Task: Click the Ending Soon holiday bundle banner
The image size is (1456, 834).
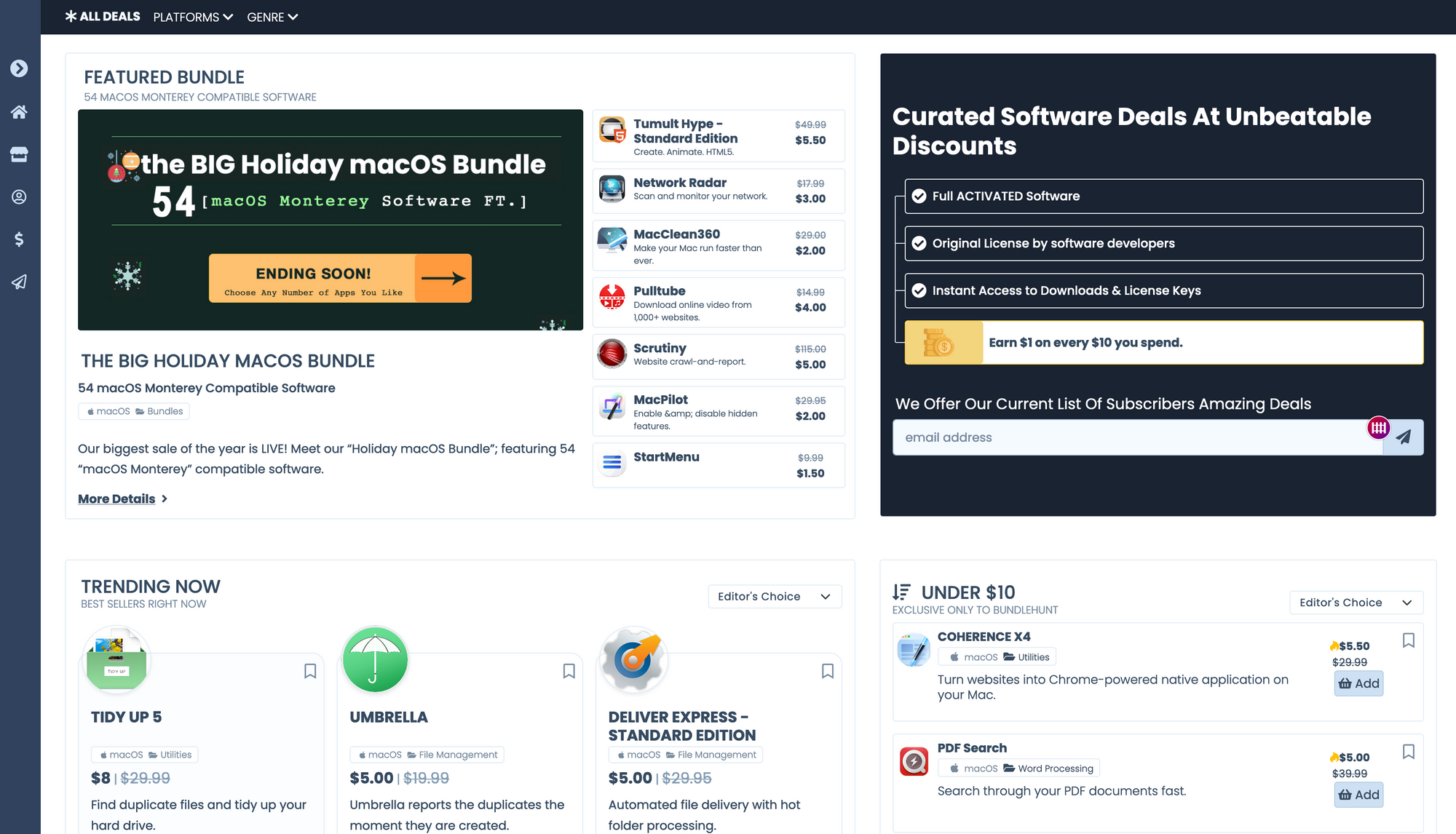Action: pos(340,278)
